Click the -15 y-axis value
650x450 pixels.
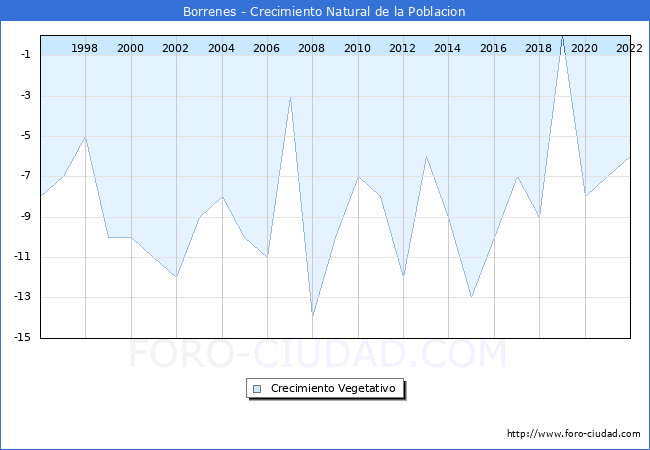(22, 337)
